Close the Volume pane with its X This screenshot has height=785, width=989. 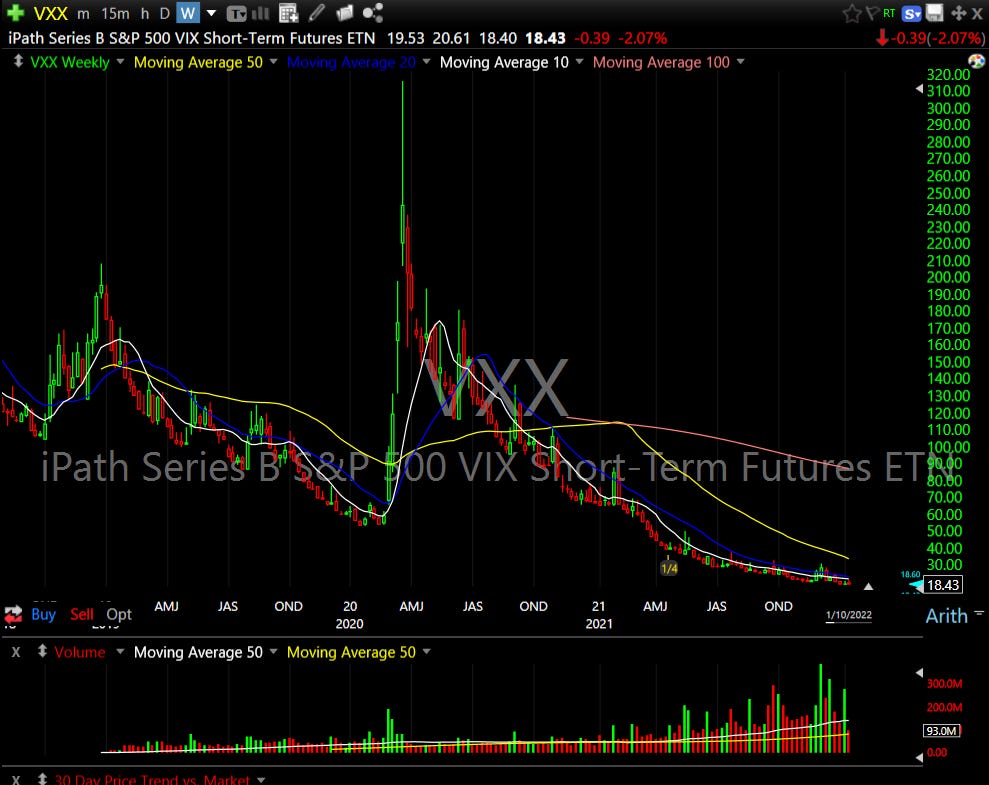[16, 652]
